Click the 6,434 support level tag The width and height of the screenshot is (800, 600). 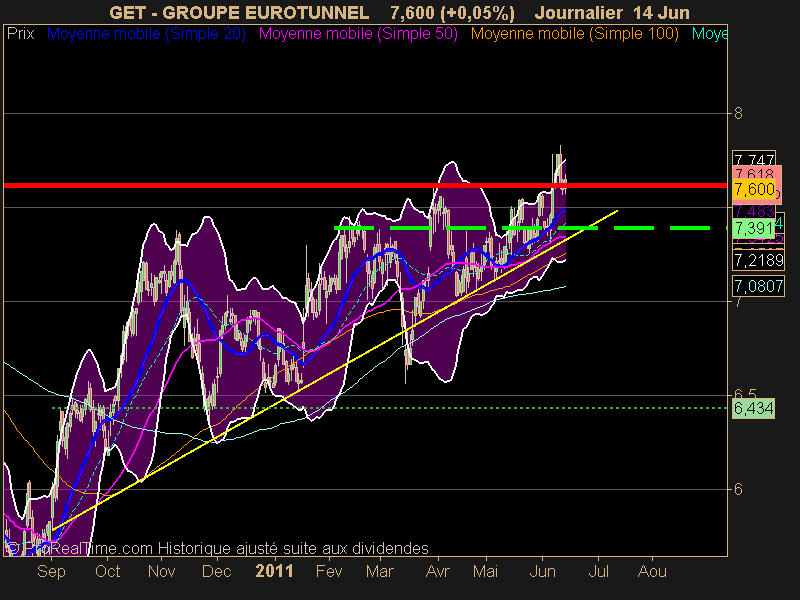[x=753, y=408]
